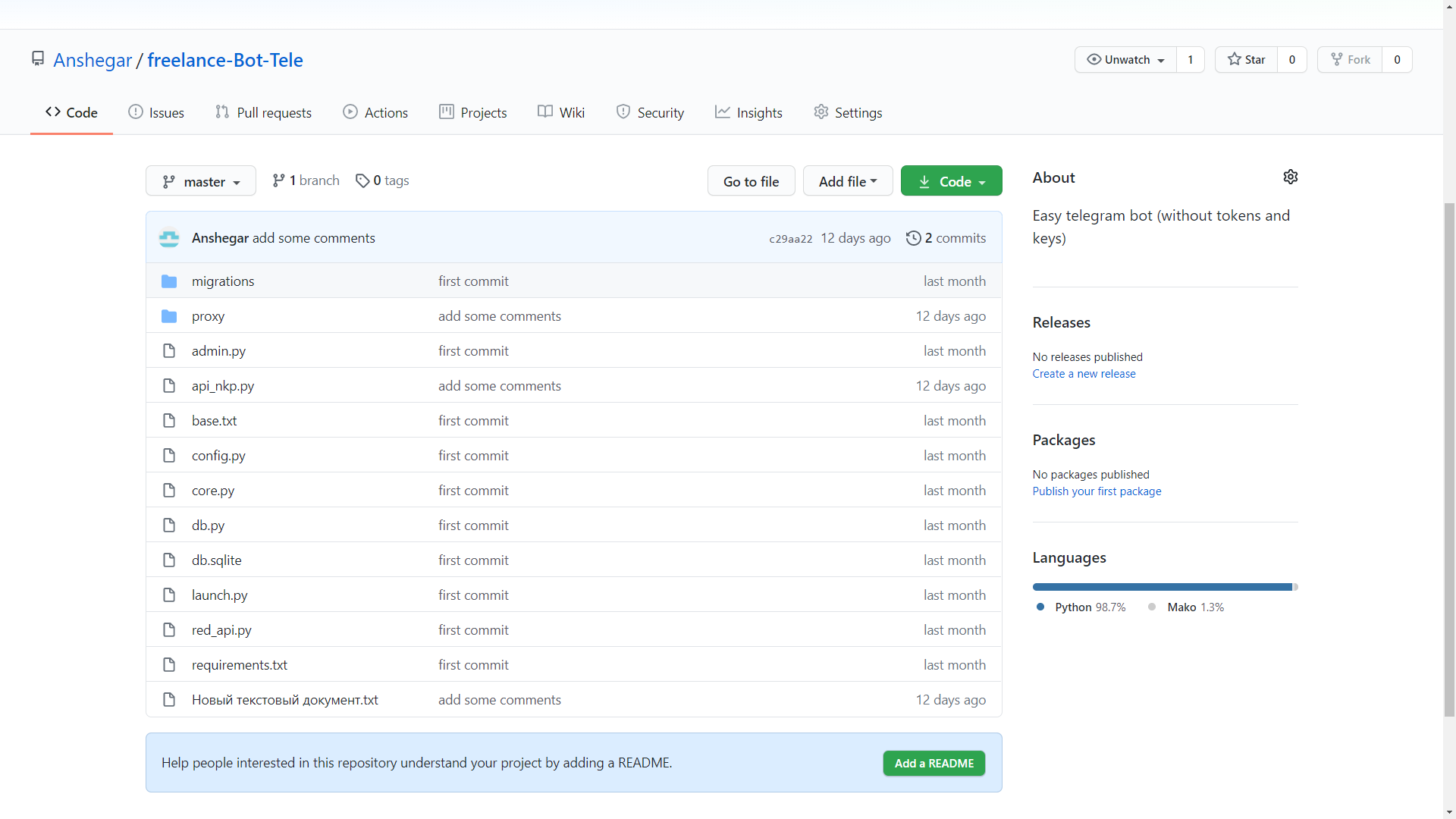This screenshot has width=1456, height=819.
Task: Open the master branch dropdown
Action: click(x=201, y=181)
